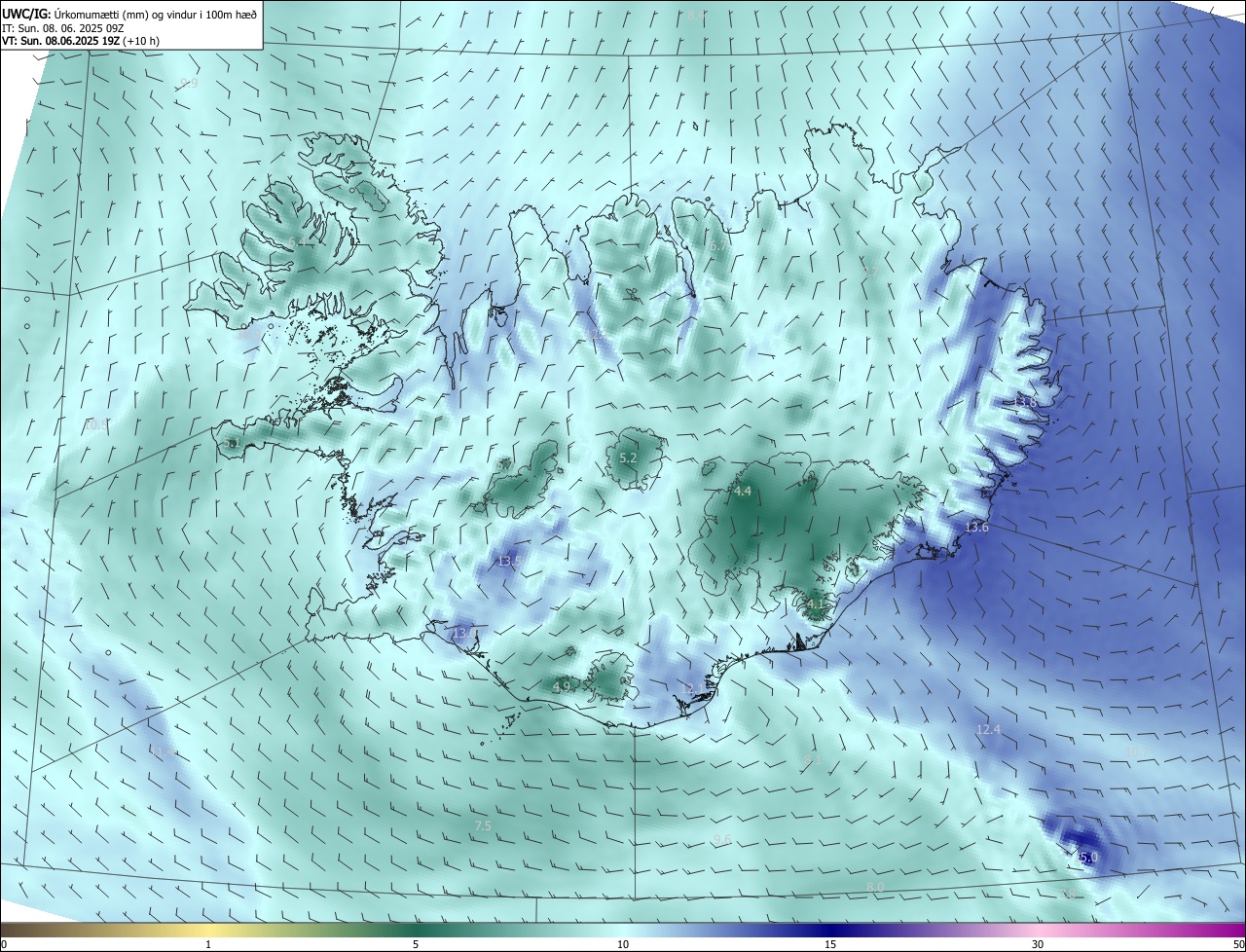Click the 12.4 value label over the southeast ocean
The width and height of the screenshot is (1246, 952).
coord(988,729)
